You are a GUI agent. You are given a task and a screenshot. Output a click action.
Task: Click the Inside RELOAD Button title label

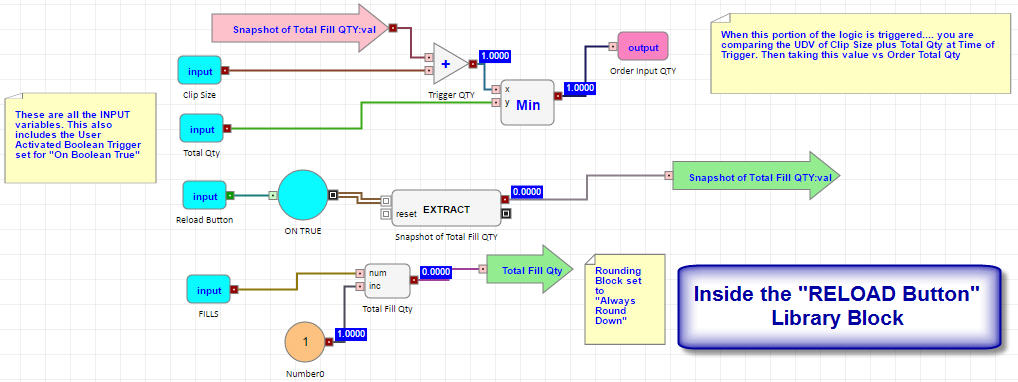(x=836, y=306)
